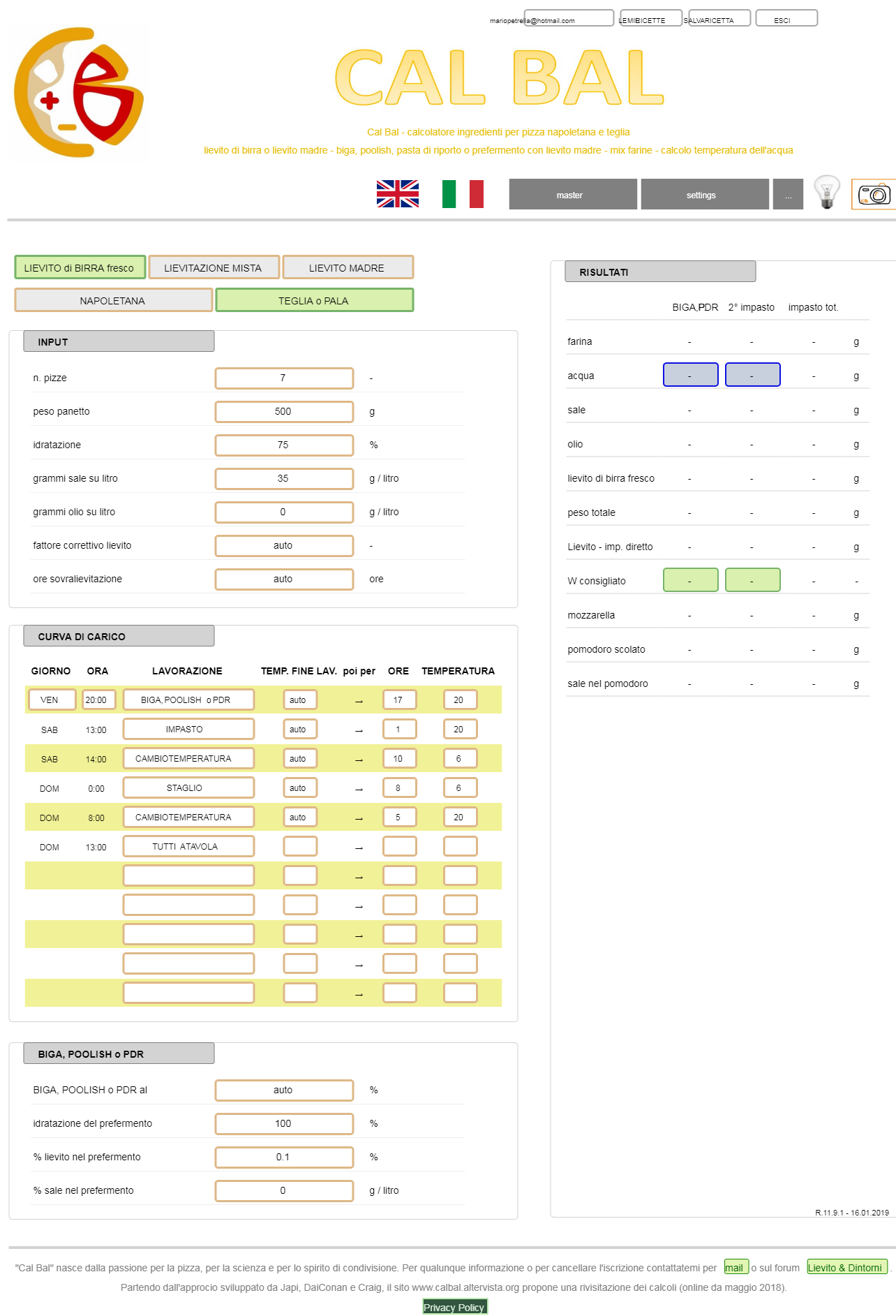The height and width of the screenshot is (1316, 896).
Task: Click the 20:00 hour field
Action: click(x=98, y=700)
